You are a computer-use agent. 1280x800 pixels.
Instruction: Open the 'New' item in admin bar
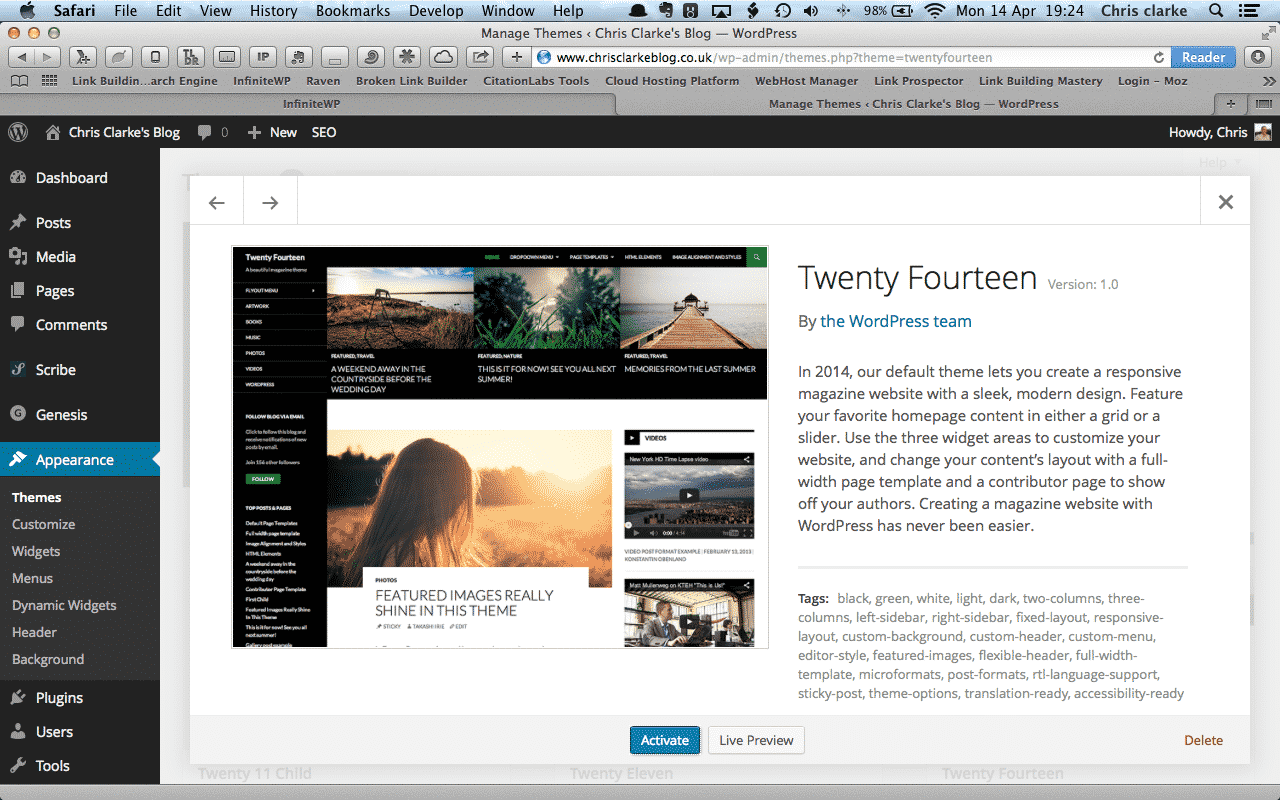[x=272, y=132]
